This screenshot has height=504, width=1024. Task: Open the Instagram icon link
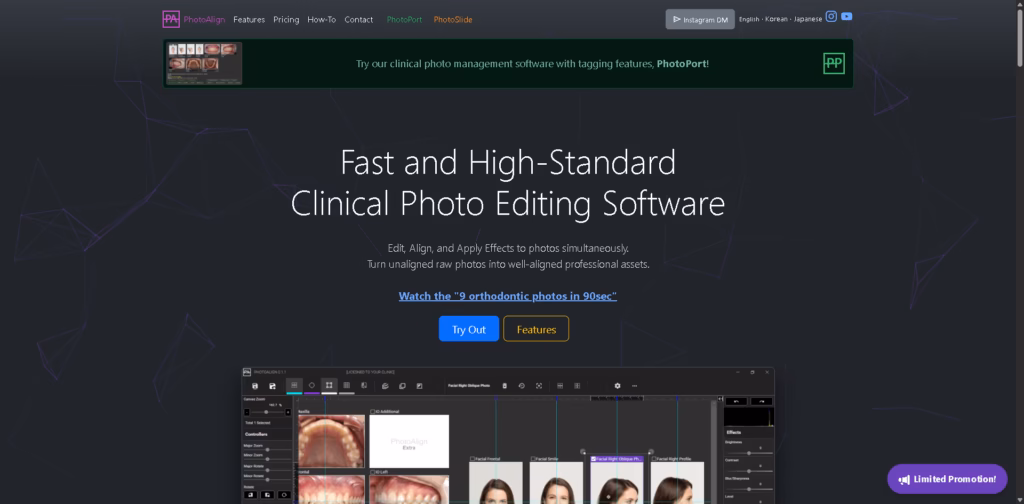pyautogui.click(x=831, y=16)
